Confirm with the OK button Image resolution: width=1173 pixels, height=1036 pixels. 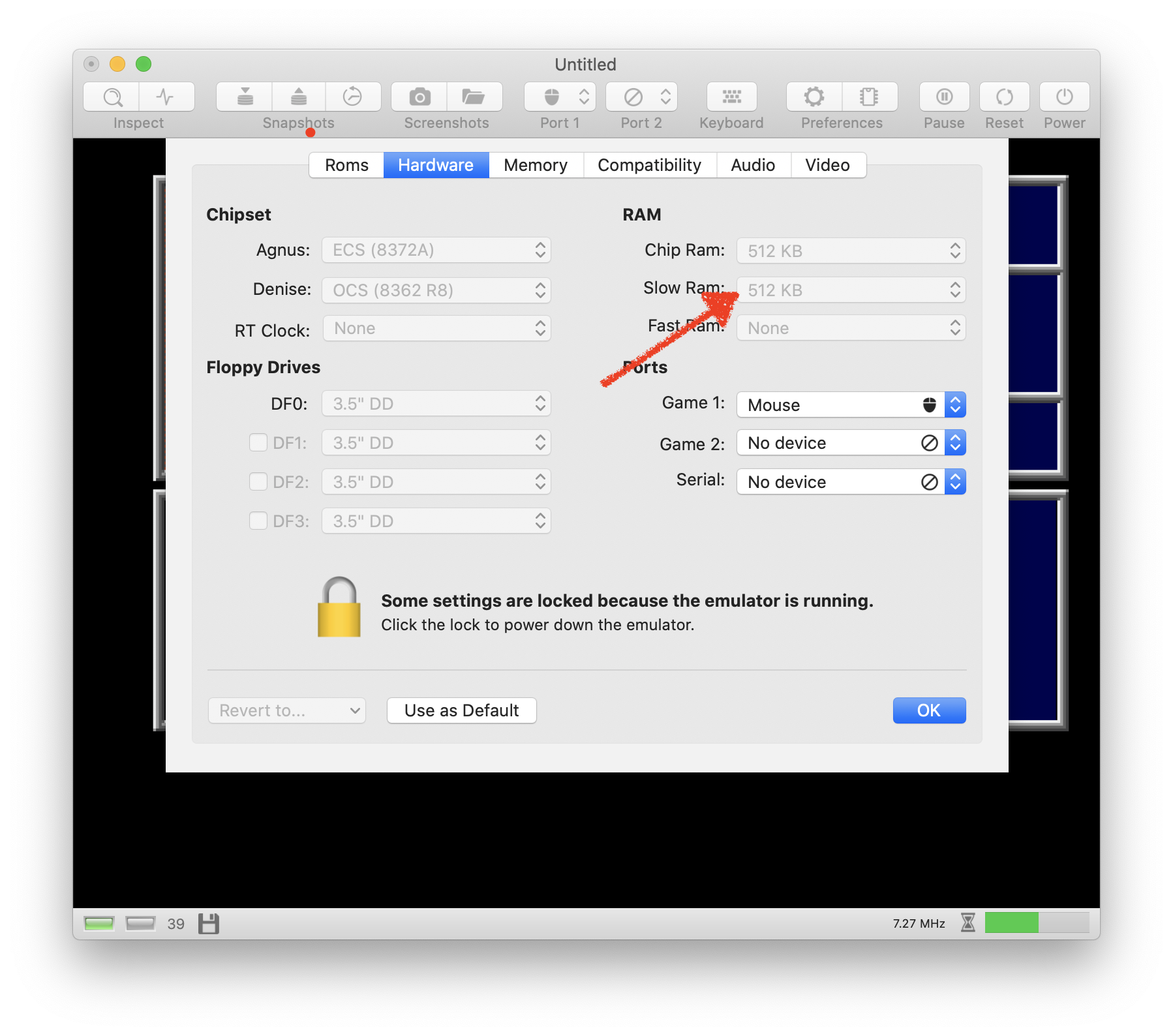[929, 710]
